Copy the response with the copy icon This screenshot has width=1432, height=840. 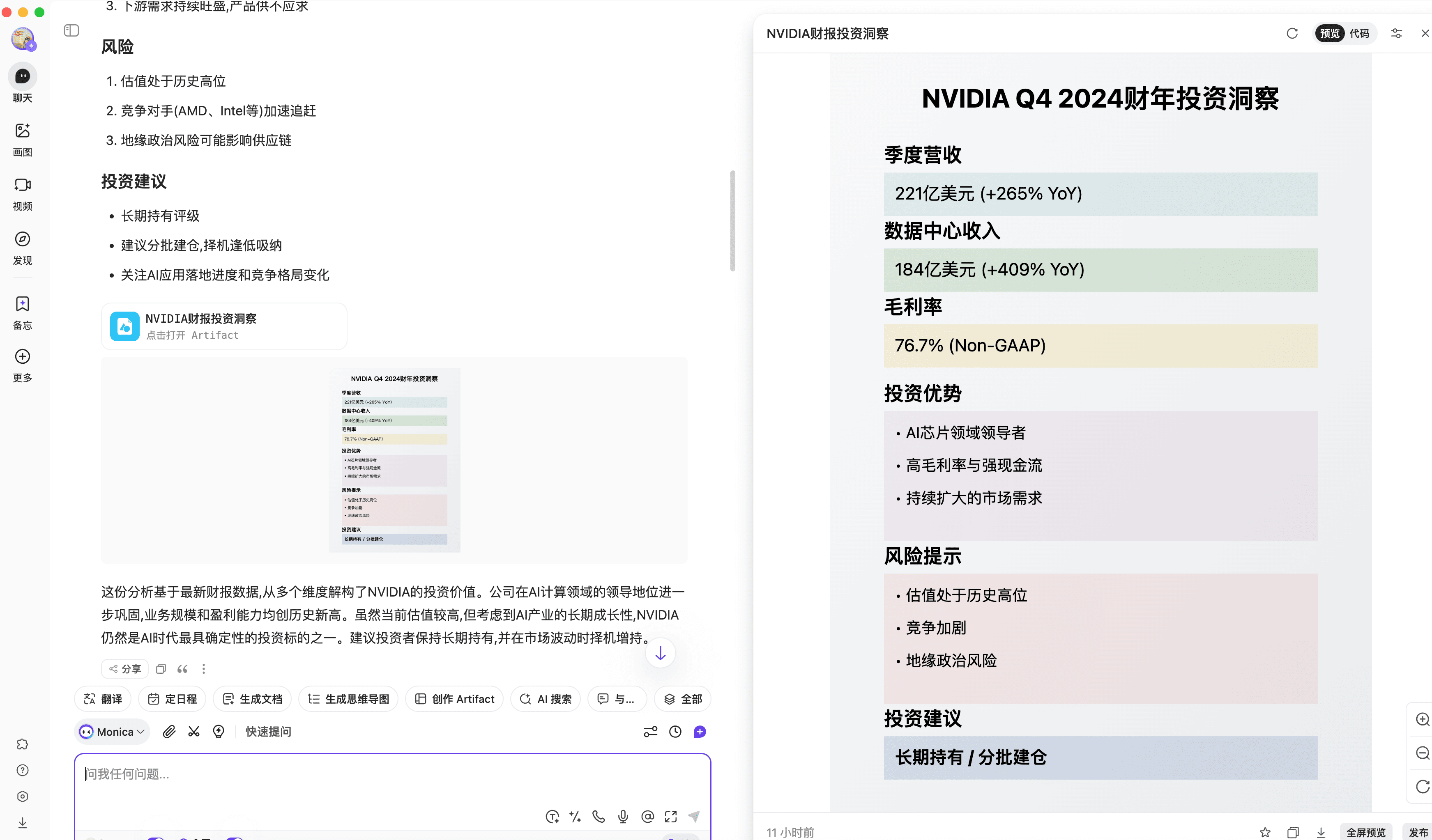(161, 669)
